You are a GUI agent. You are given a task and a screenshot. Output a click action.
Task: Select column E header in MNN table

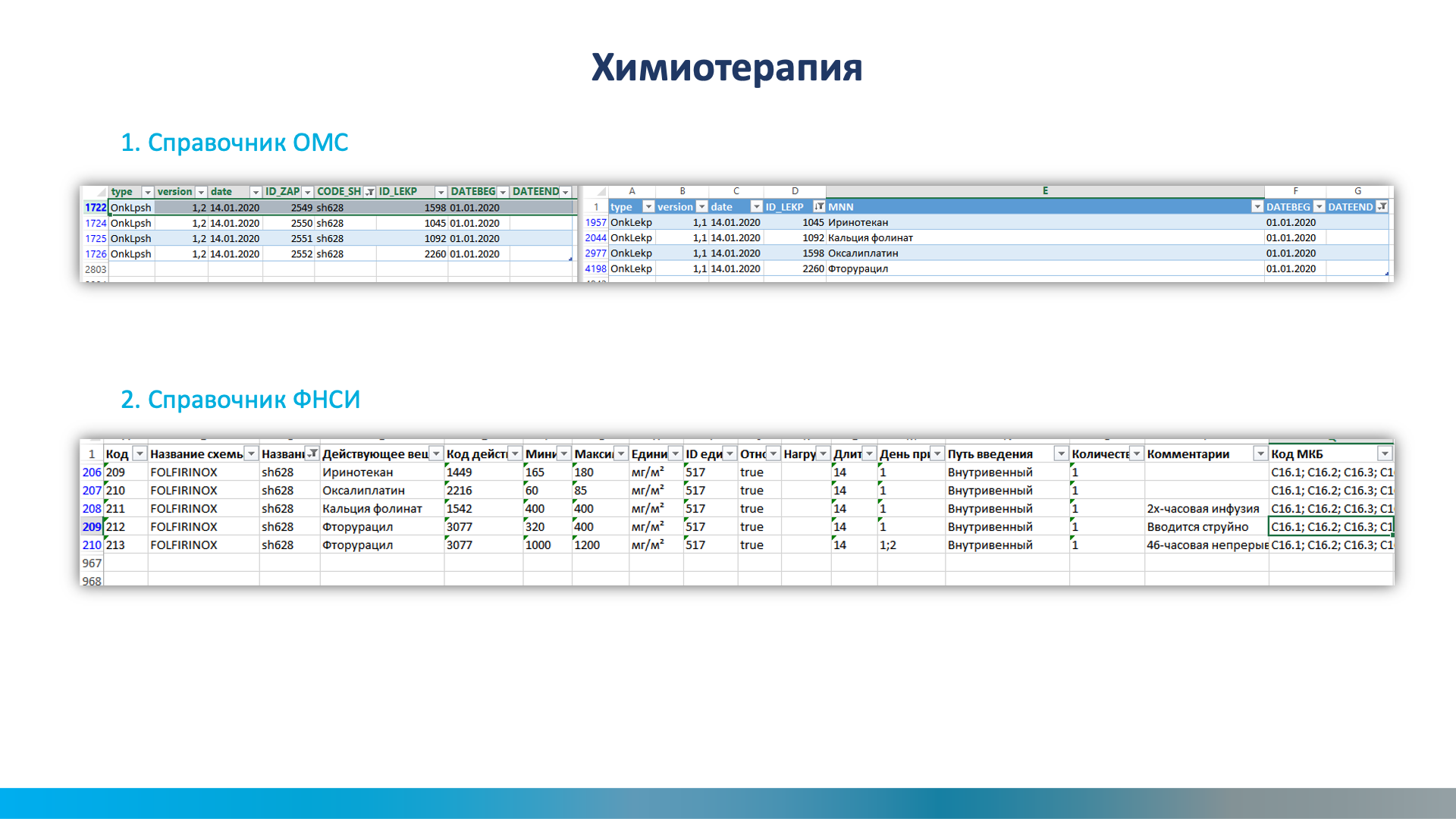[1045, 191]
